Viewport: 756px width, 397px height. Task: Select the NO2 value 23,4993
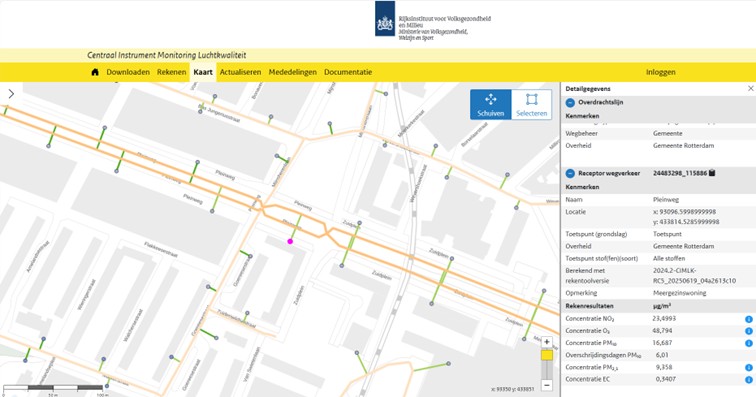[x=664, y=318]
